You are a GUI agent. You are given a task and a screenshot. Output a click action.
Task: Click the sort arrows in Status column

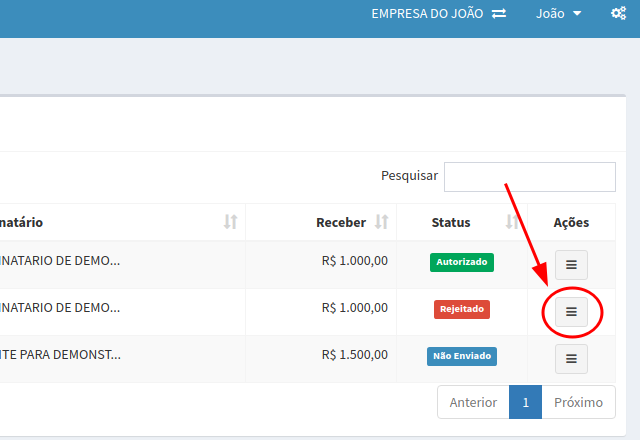[x=512, y=222]
